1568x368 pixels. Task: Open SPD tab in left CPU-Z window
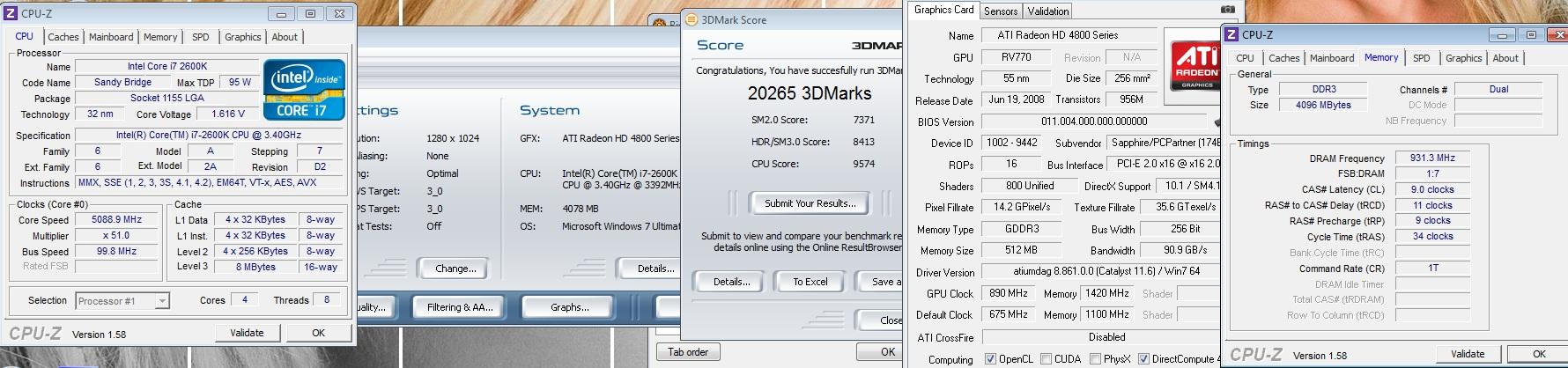201,37
